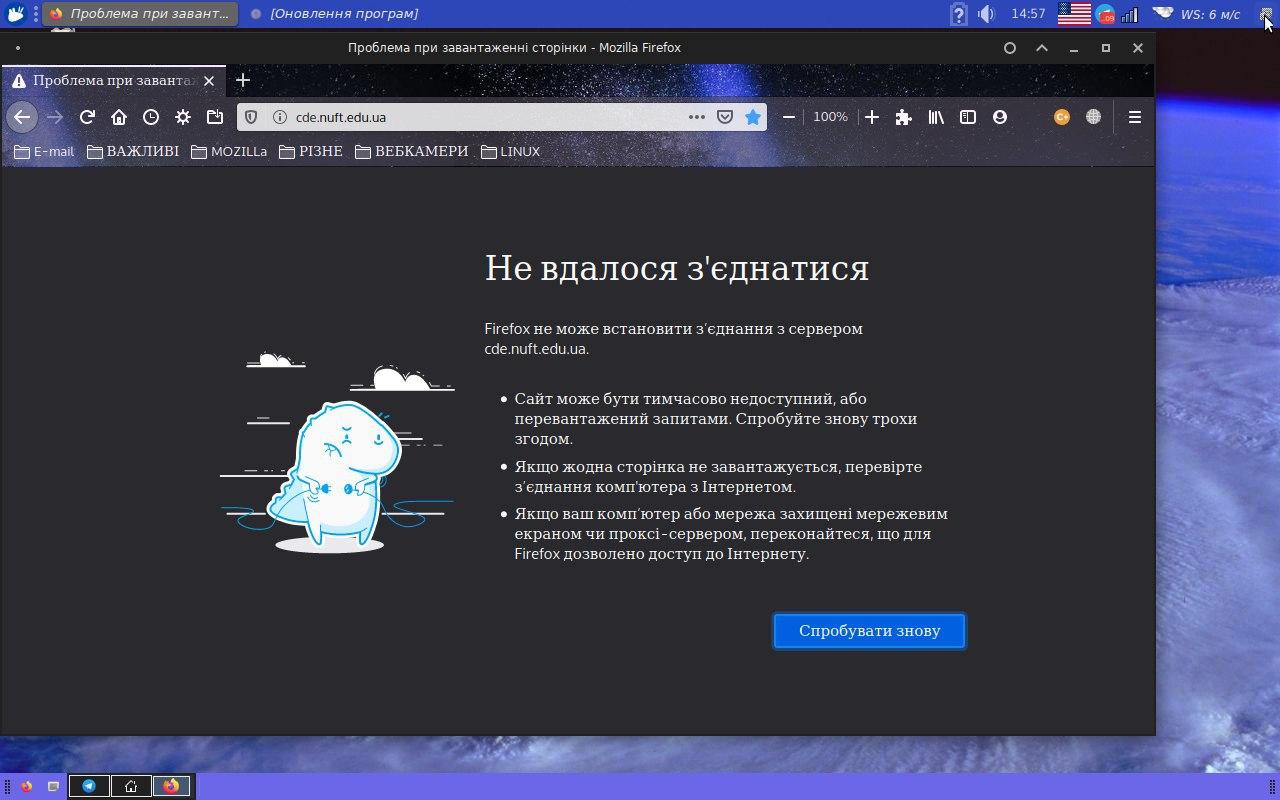Screen dimensions: 1280x800
Task: Switch to Оновлення програм taskbar window
Action: [335, 14]
